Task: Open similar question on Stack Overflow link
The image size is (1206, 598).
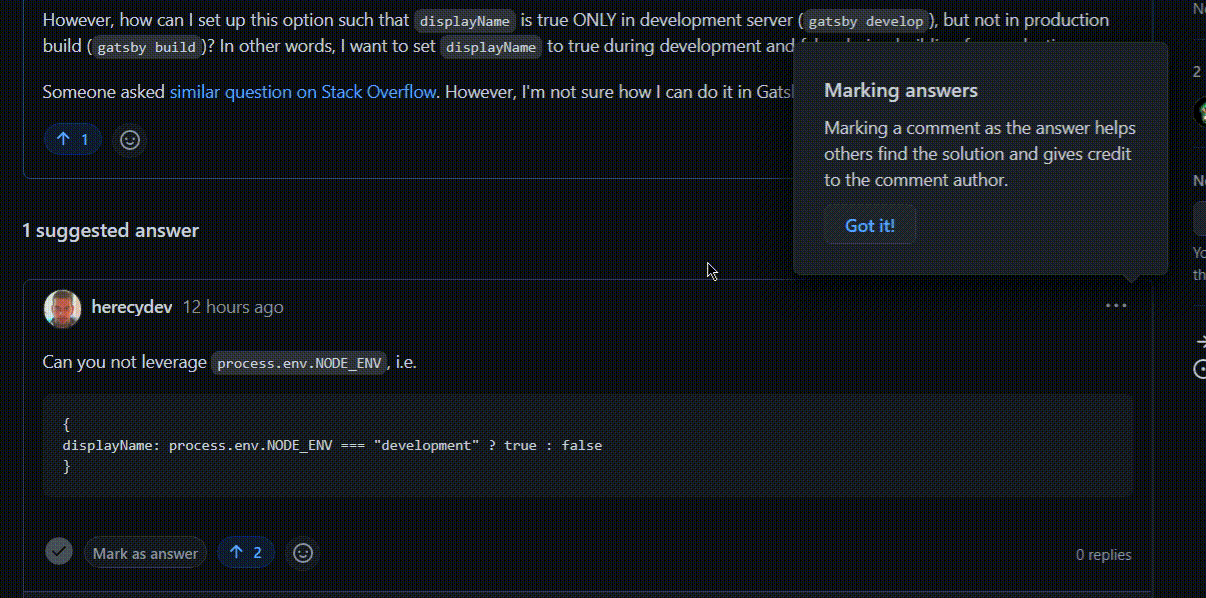Action: pos(302,92)
